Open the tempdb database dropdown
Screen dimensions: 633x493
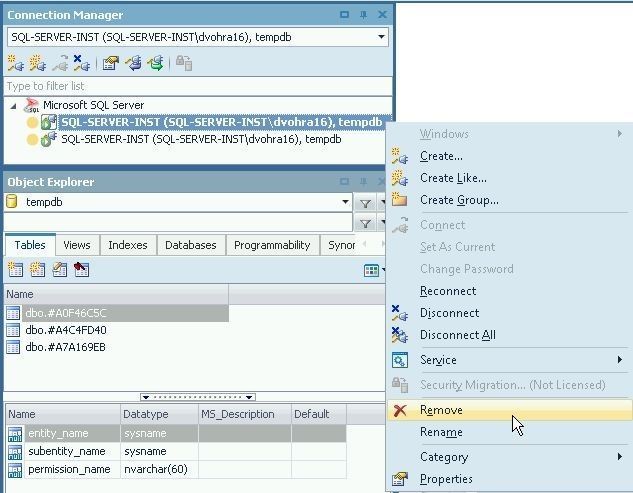tap(346, 203)
